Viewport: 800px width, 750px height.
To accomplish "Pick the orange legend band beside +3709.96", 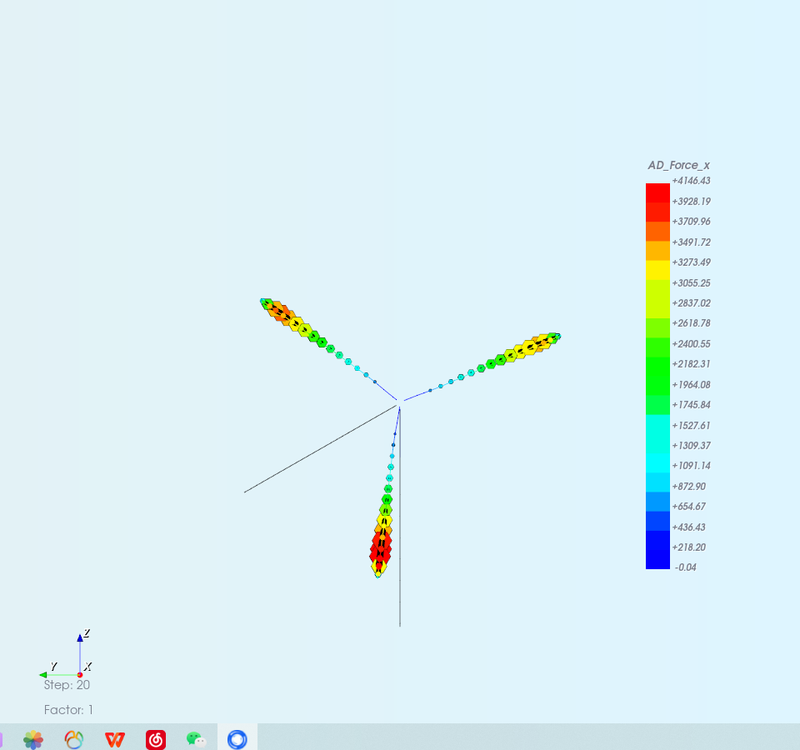I will coord(658,231).
